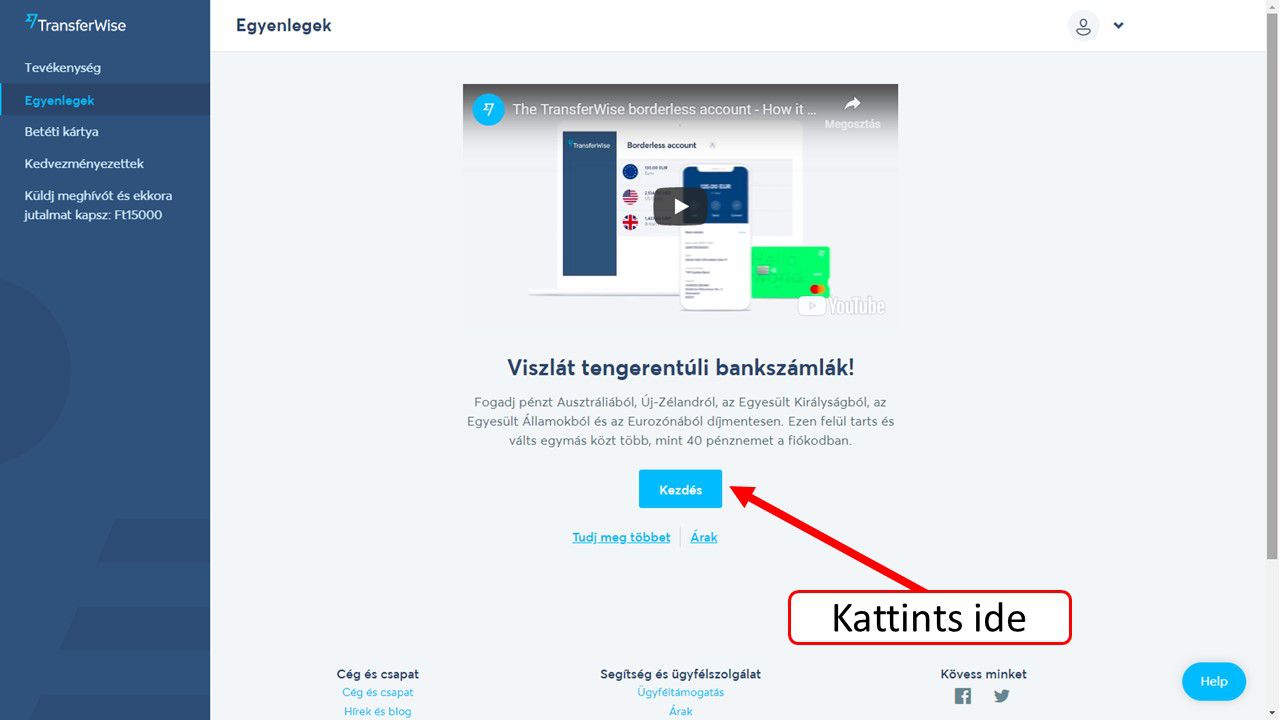Viewport: 1280px width, 720px height.
Task: Open the user profile avatar icon
Action: tap(1083, 26)
